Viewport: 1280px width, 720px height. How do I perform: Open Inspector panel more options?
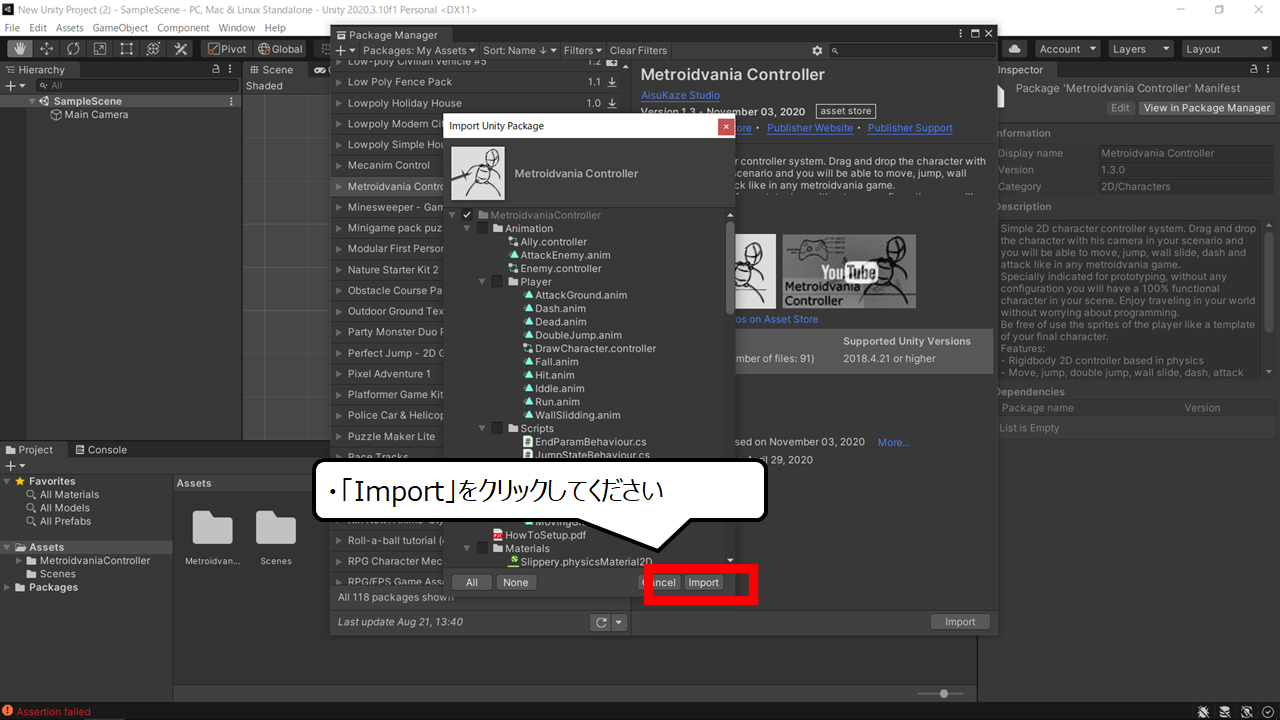[1267, 70]
